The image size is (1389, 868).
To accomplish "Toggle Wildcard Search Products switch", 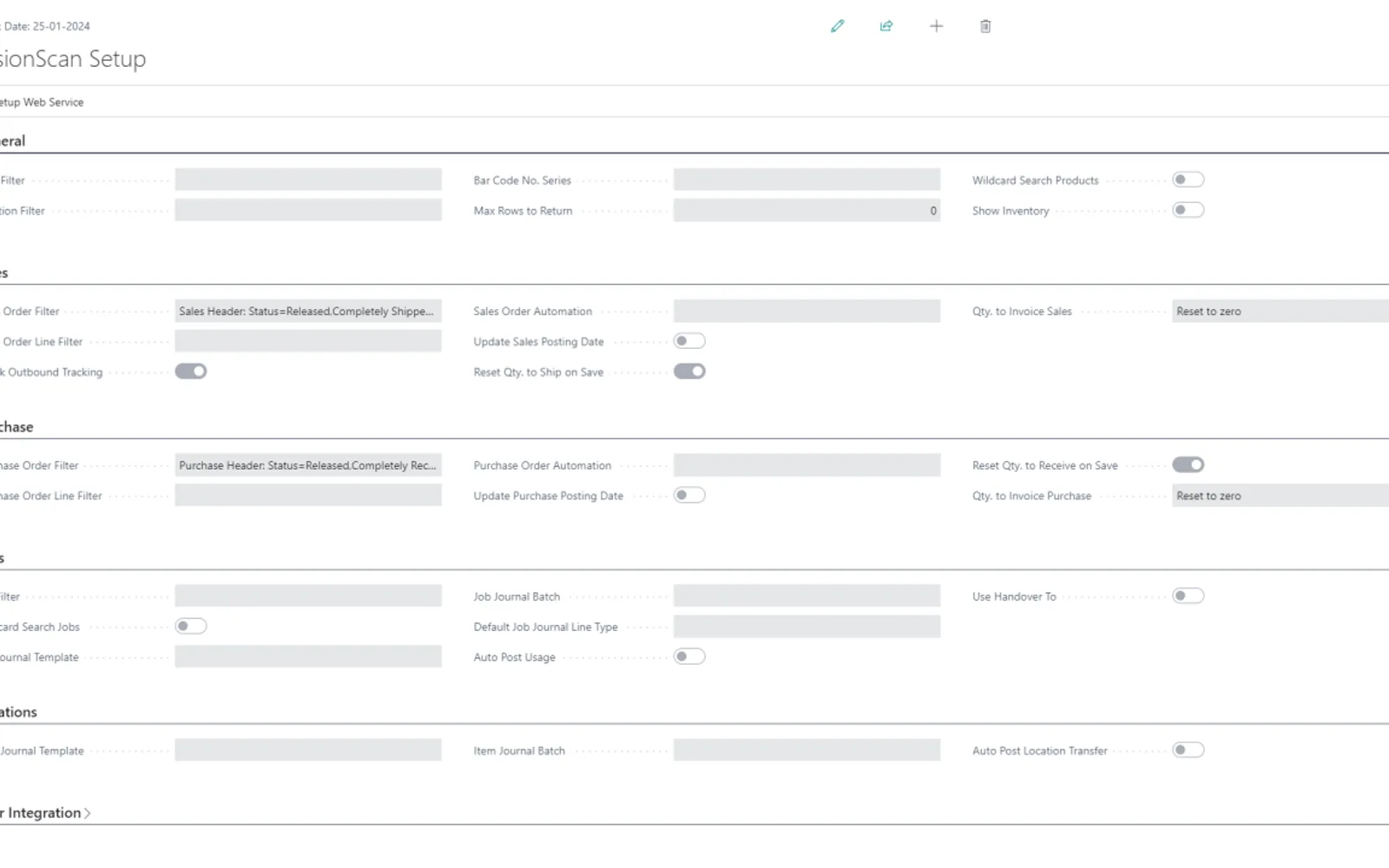I will [1188, 180].
